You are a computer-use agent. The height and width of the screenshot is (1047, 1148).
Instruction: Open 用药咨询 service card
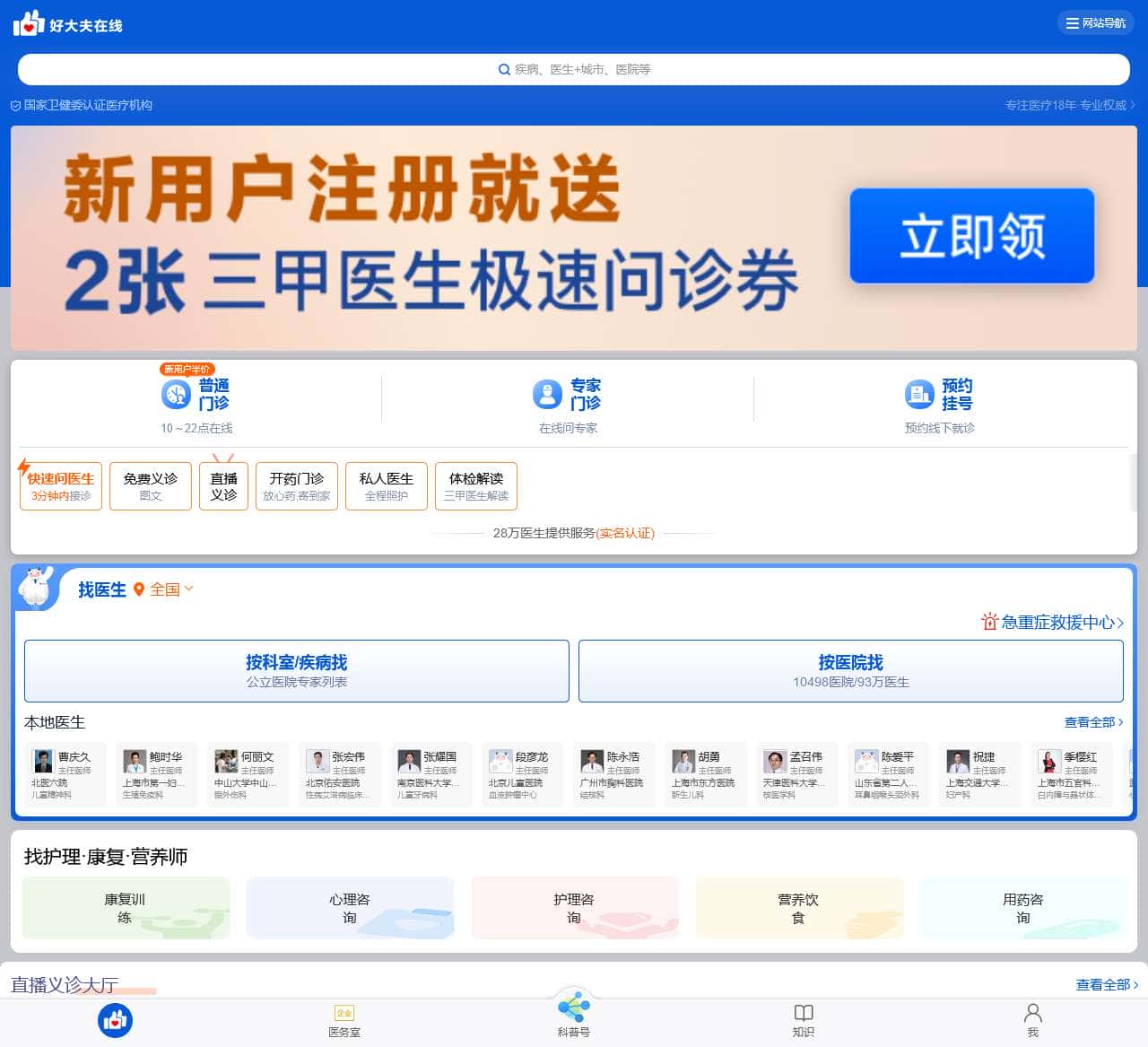(x=1024, y=908)
